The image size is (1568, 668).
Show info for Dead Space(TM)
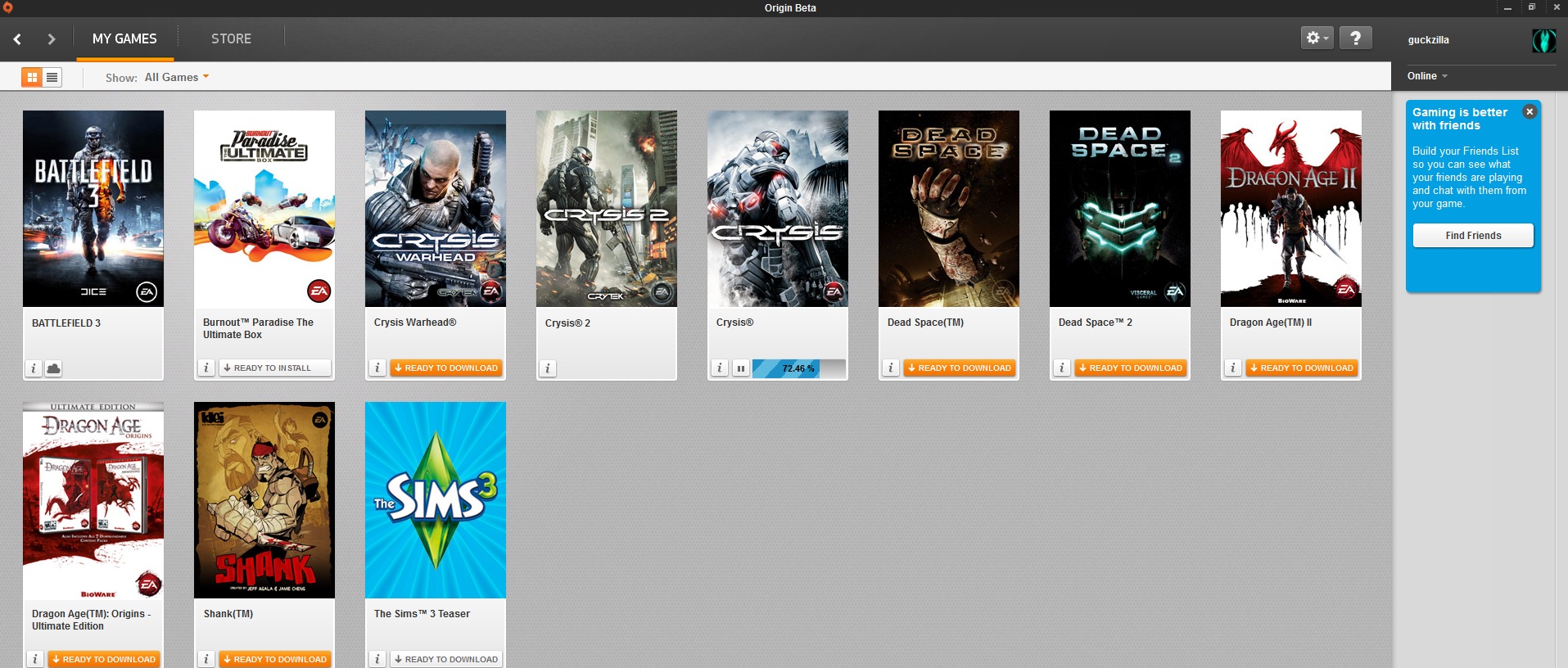tap(891, 368)
